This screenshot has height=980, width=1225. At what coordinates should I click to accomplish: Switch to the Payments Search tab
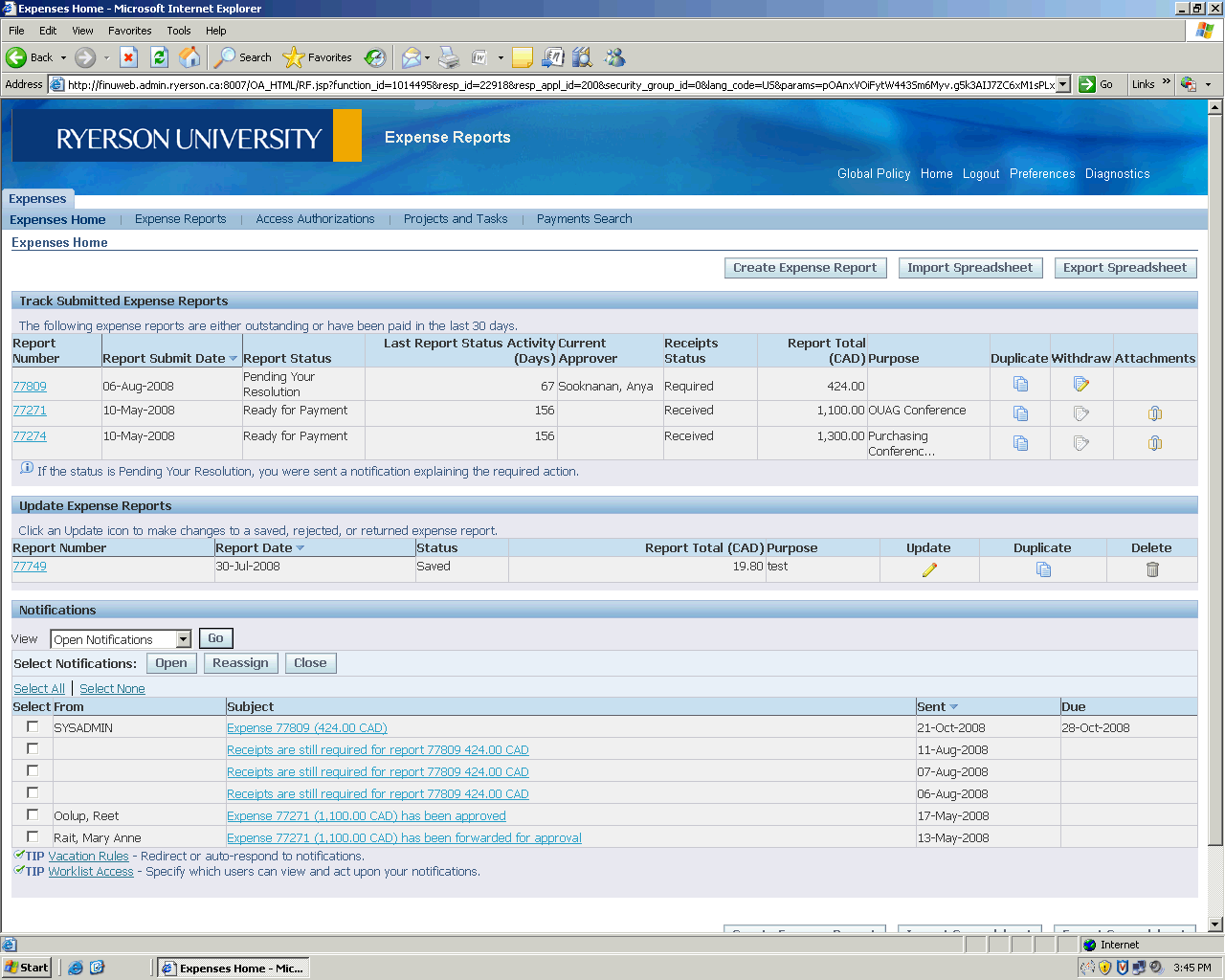click(x=584, y=219)
